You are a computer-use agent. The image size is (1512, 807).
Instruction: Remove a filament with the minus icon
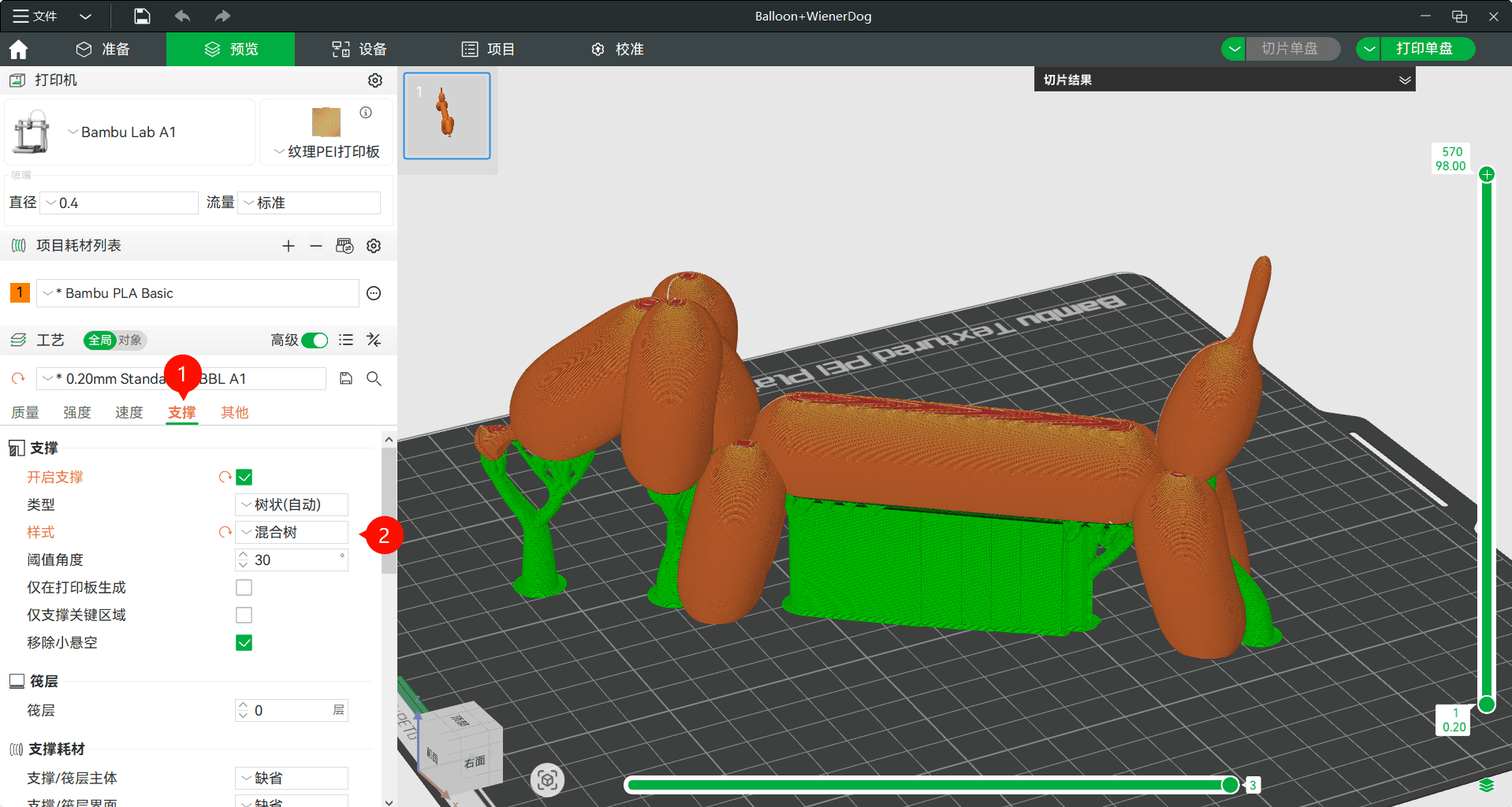pos(316,246)
